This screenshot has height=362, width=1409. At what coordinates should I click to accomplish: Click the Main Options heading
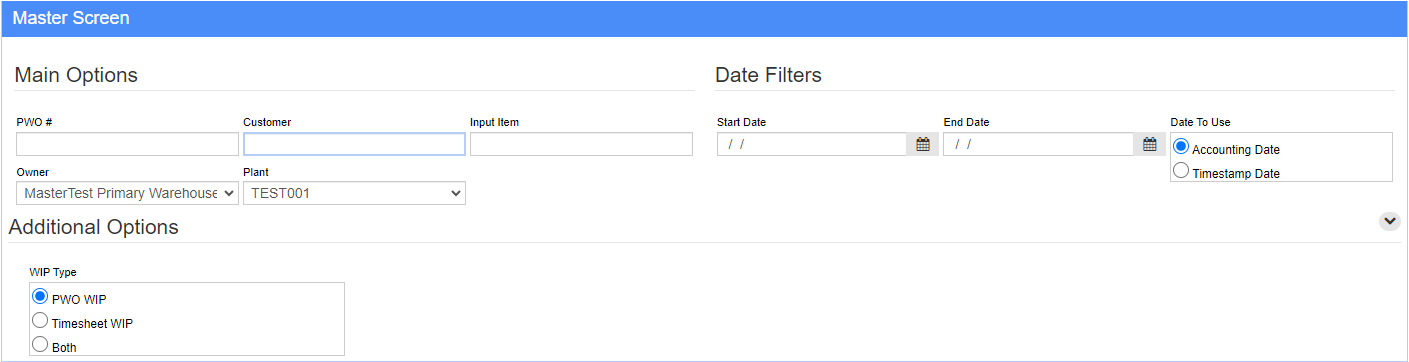77,75
